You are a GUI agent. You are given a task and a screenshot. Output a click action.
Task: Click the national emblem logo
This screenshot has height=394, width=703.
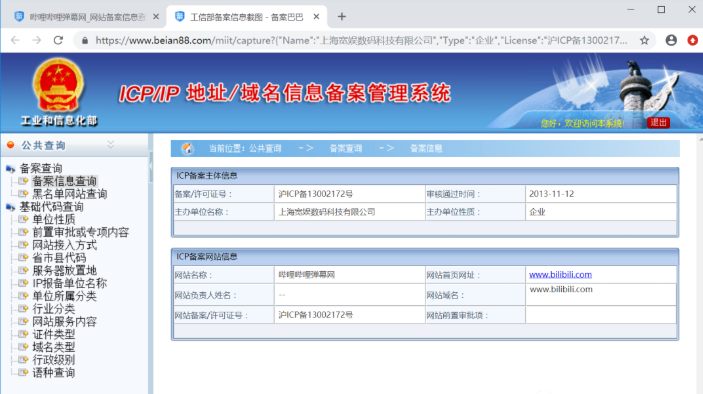pos(58,84)
